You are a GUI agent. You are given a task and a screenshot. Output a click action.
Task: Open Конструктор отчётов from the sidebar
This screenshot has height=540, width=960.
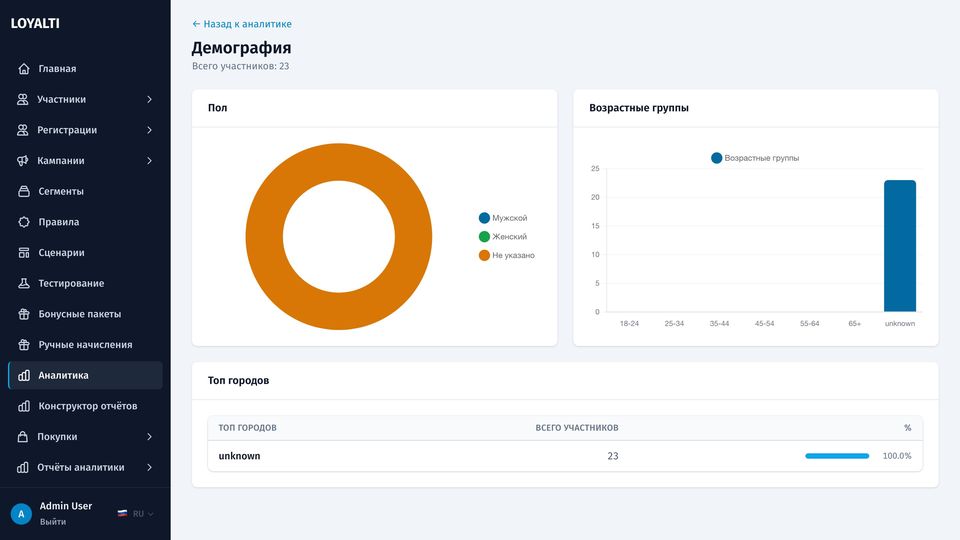(x=85, y=406)
